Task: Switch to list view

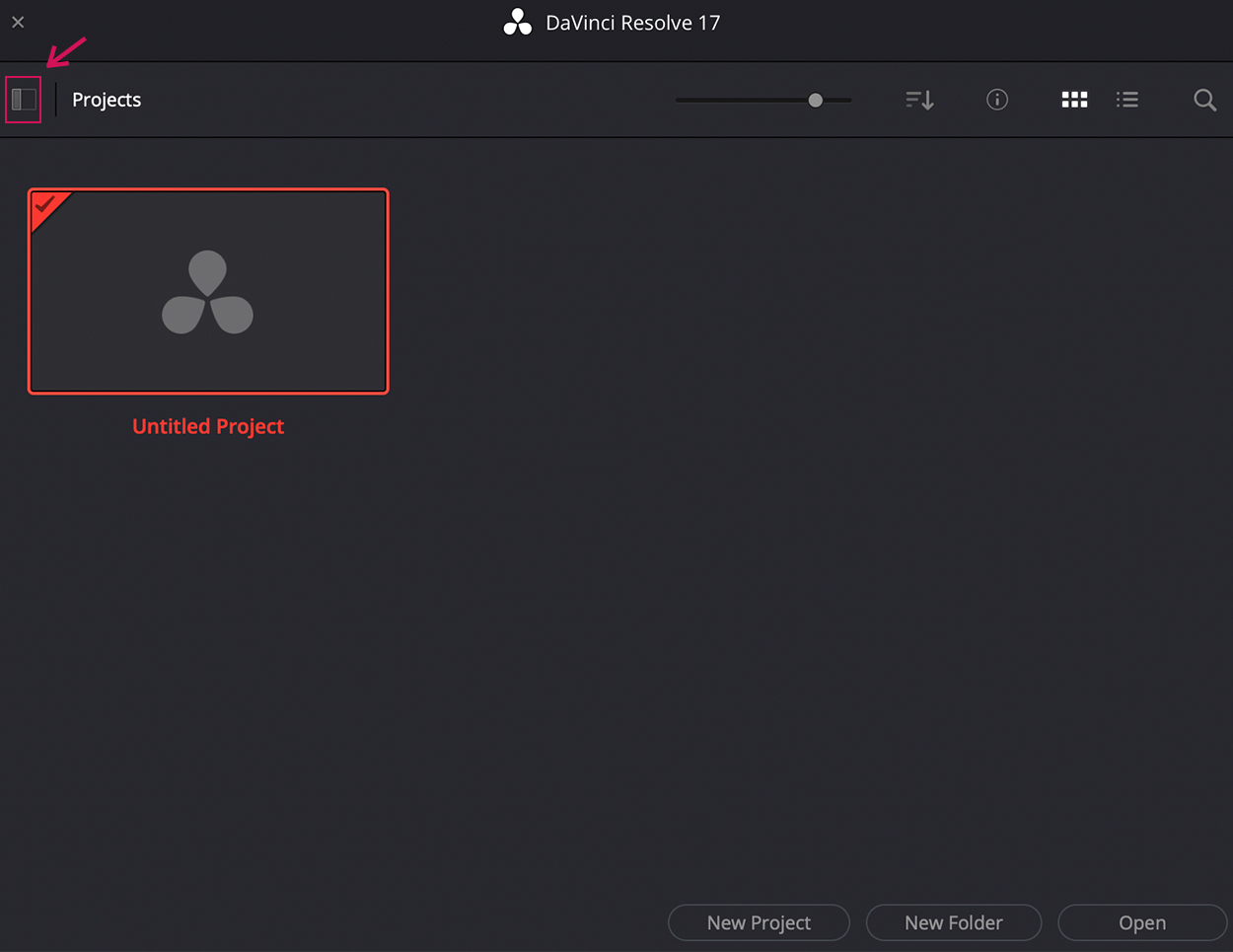Action: click(1127, 100)
